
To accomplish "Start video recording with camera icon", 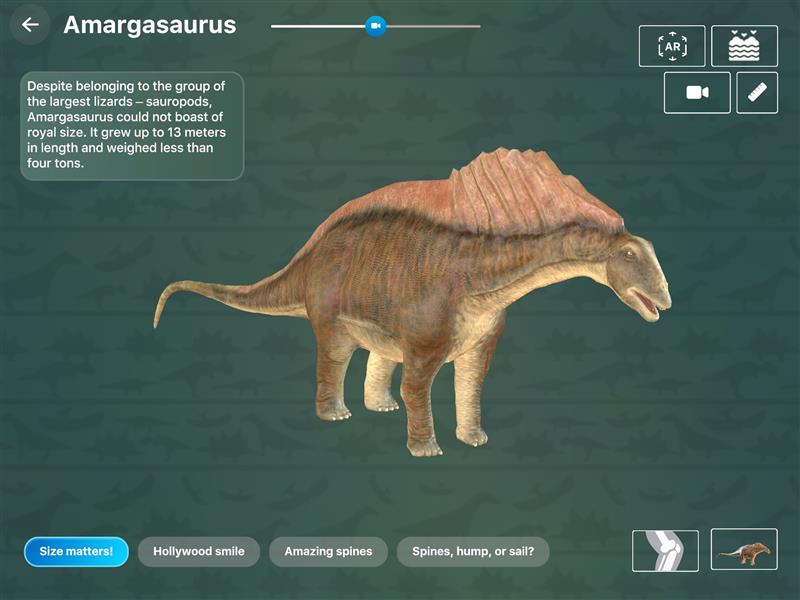I will click(697, 92).
